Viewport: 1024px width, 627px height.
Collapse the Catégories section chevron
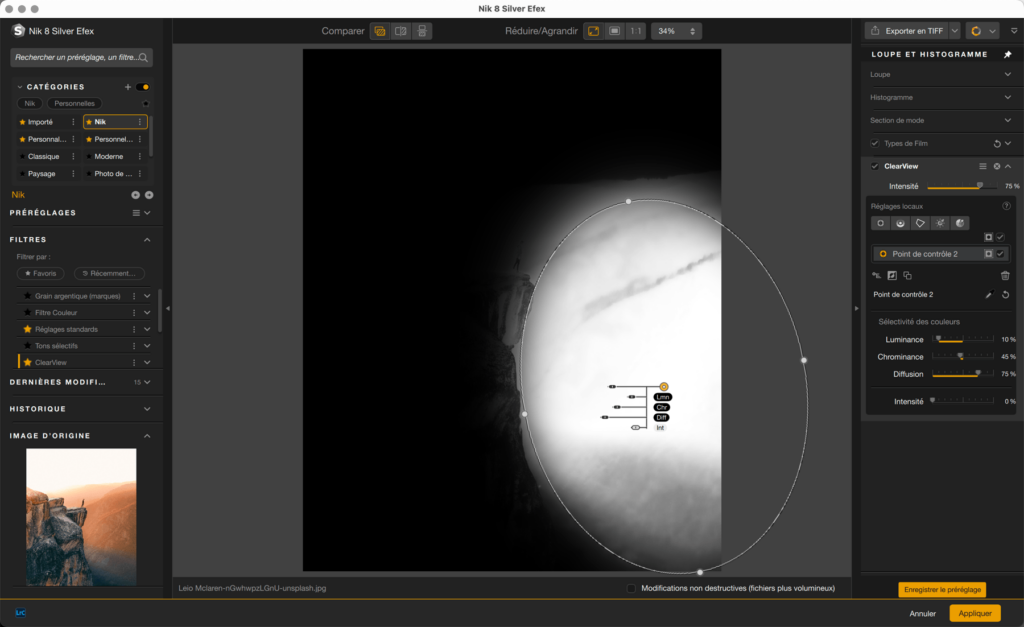coord(20,87)
